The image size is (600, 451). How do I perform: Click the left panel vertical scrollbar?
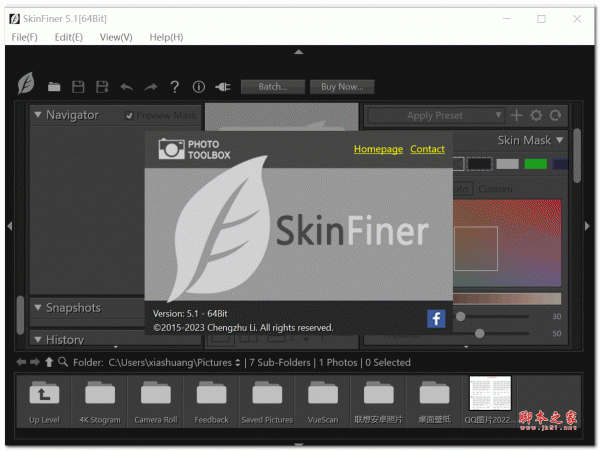pos(20,315)
